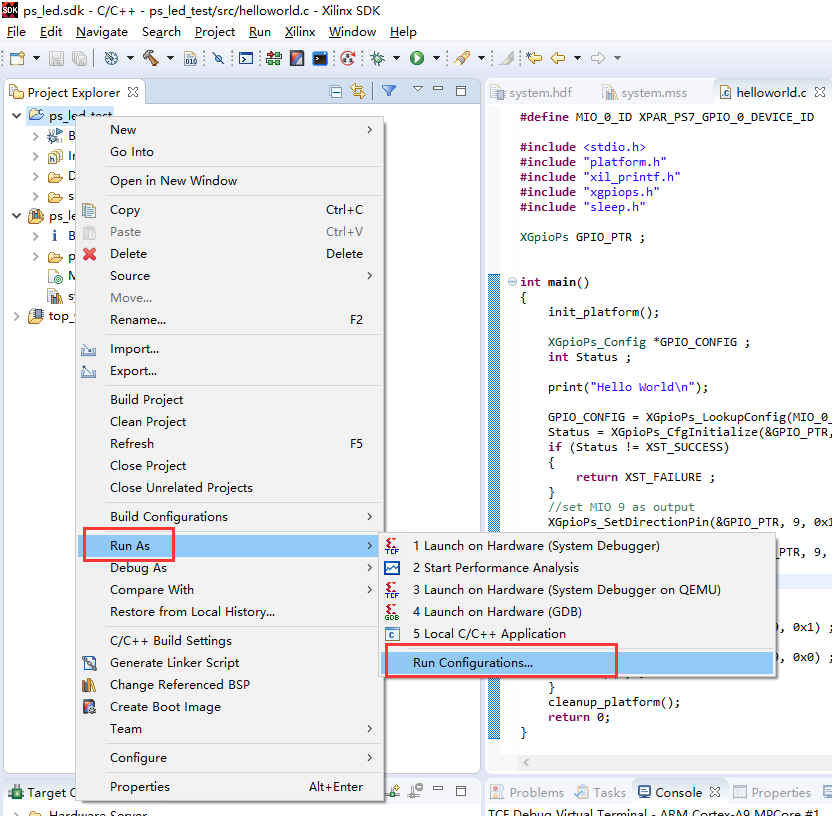Open the File menu
The width and height of the screenshot is (832, 816).
pos(16,32)
